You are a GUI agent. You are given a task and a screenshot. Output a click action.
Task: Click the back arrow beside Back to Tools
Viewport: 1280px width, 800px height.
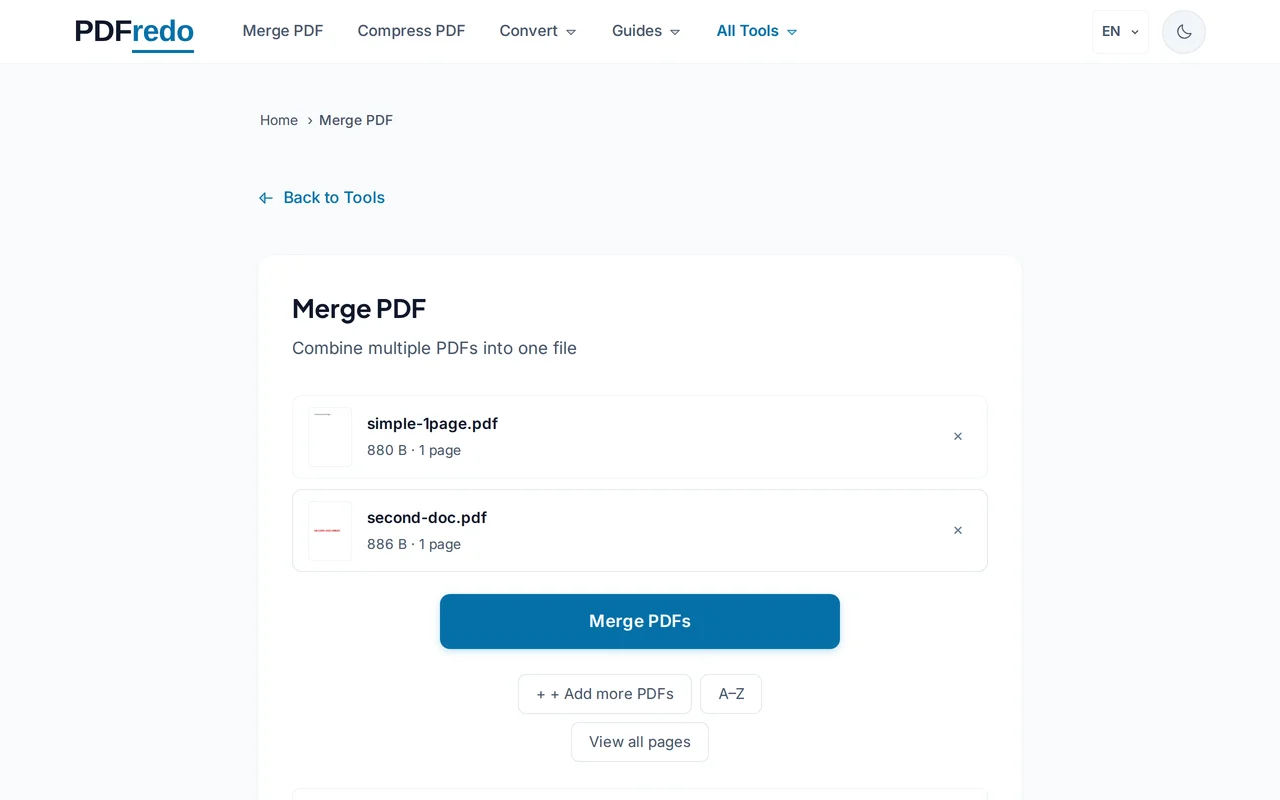pyautogui.click(x=265, y=197)
